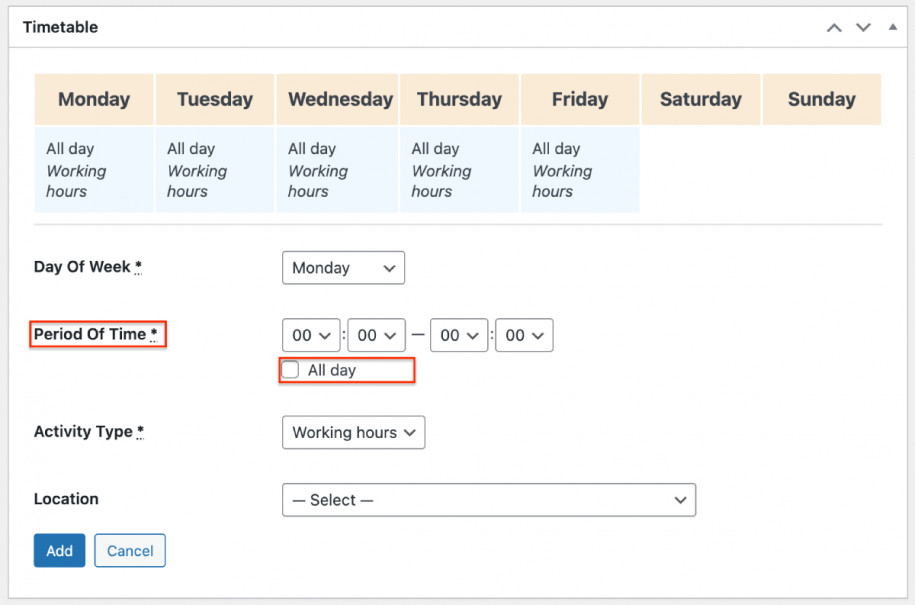Open the first start-time hour dropdown
Viewport: 915px width, 605px height.
tap(310, 335)
